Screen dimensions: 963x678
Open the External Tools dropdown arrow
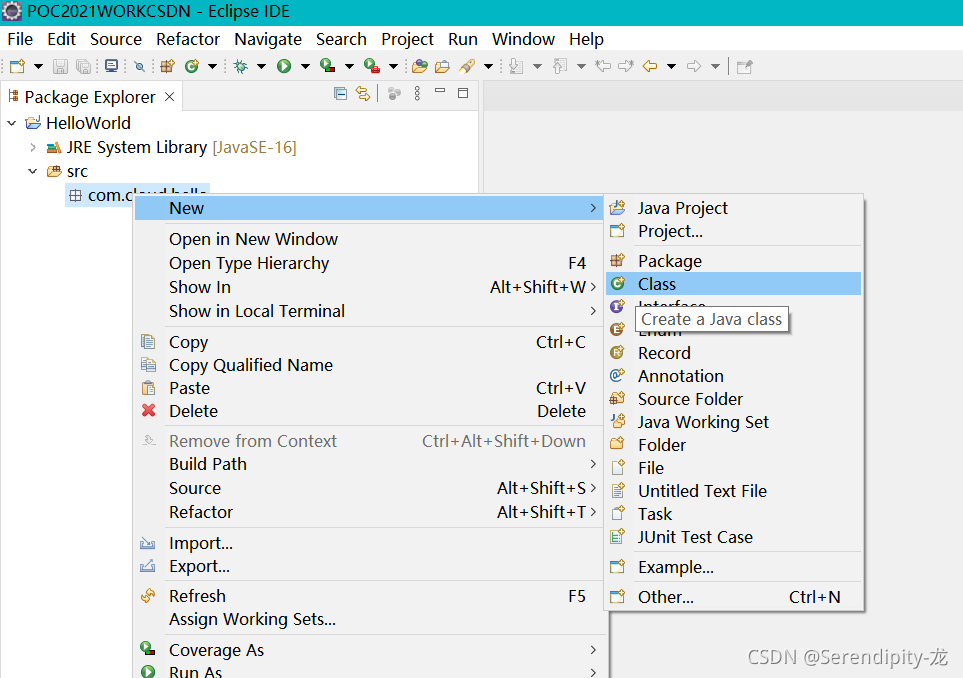pos(394,66)
